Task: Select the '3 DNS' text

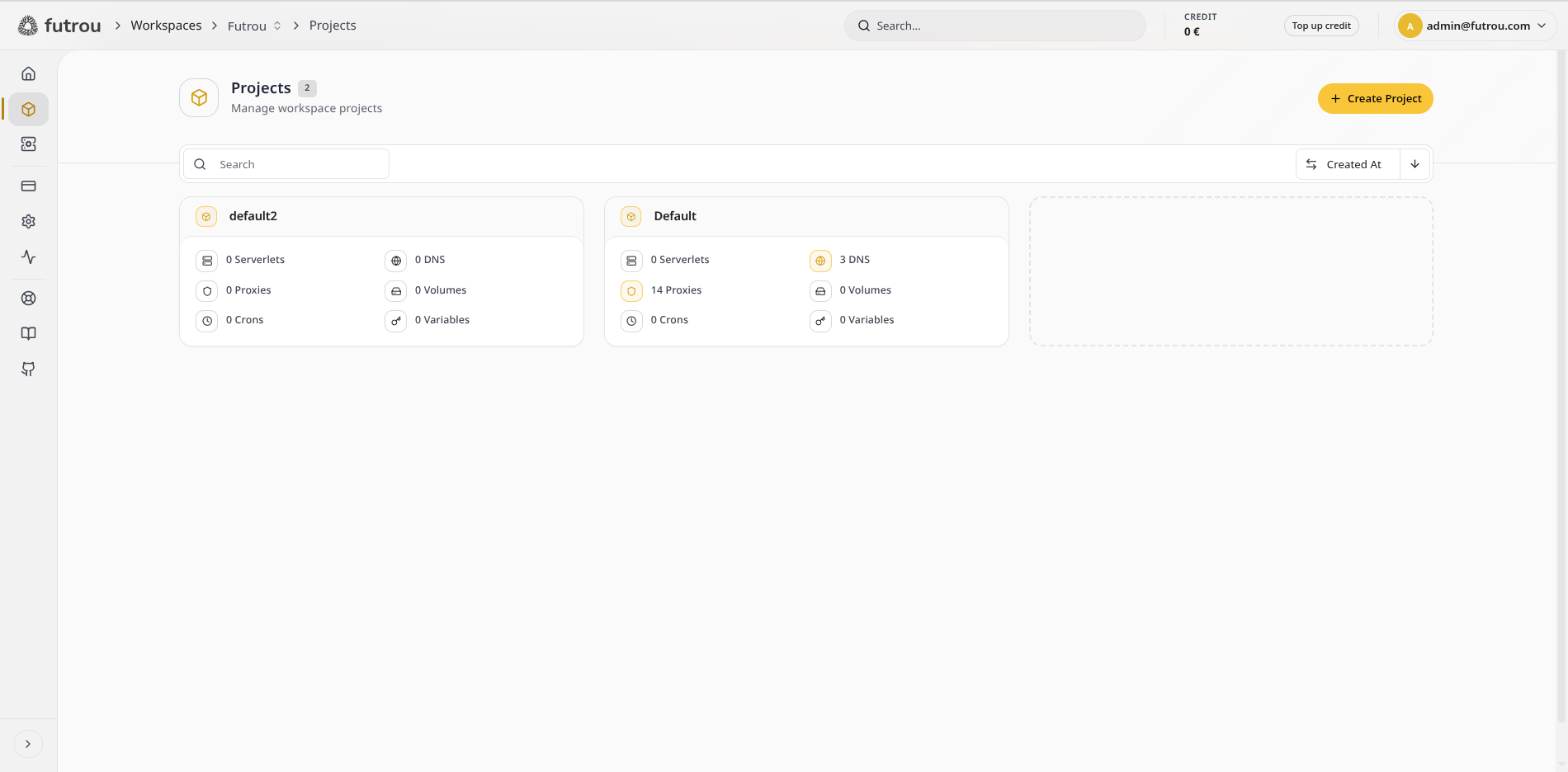Action: pyautogui.click(x=855, y=260)
